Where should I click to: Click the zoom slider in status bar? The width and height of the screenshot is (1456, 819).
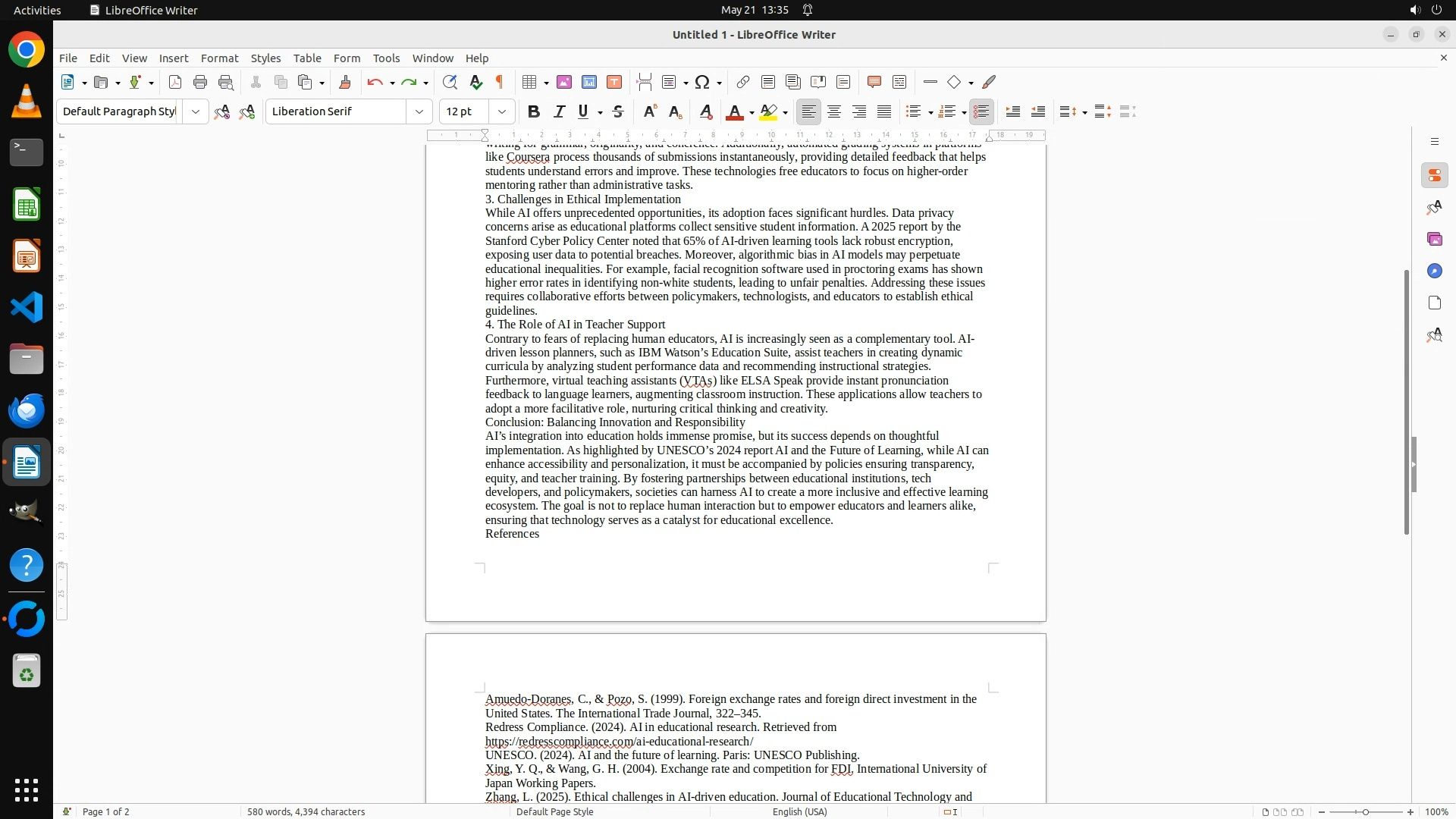[x=1366, y=812]
